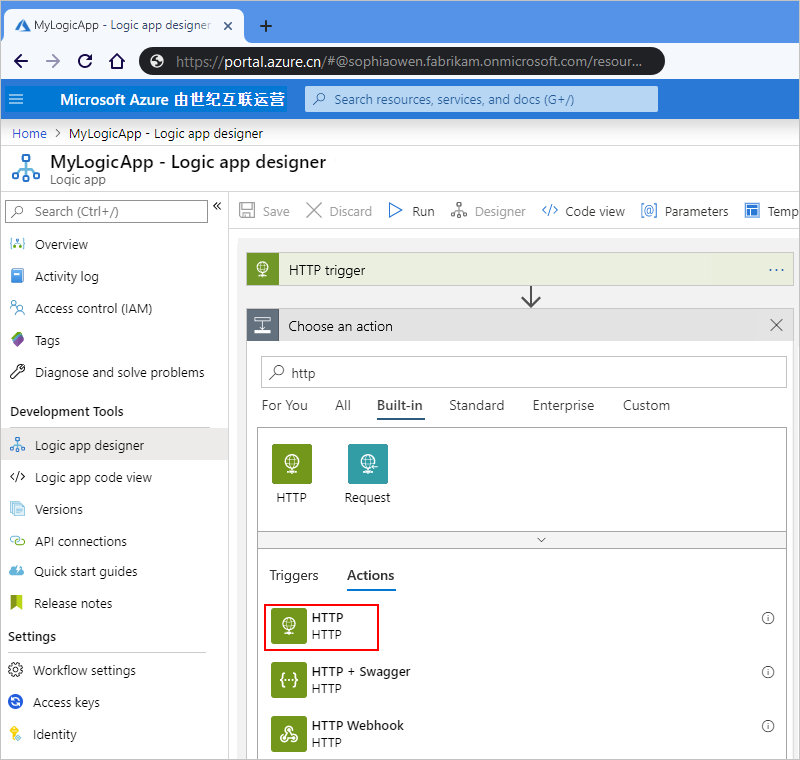Screen dimensions: 800x760
Task: Click the Templates toolbar icon
Action: click(x=752, y=211)
